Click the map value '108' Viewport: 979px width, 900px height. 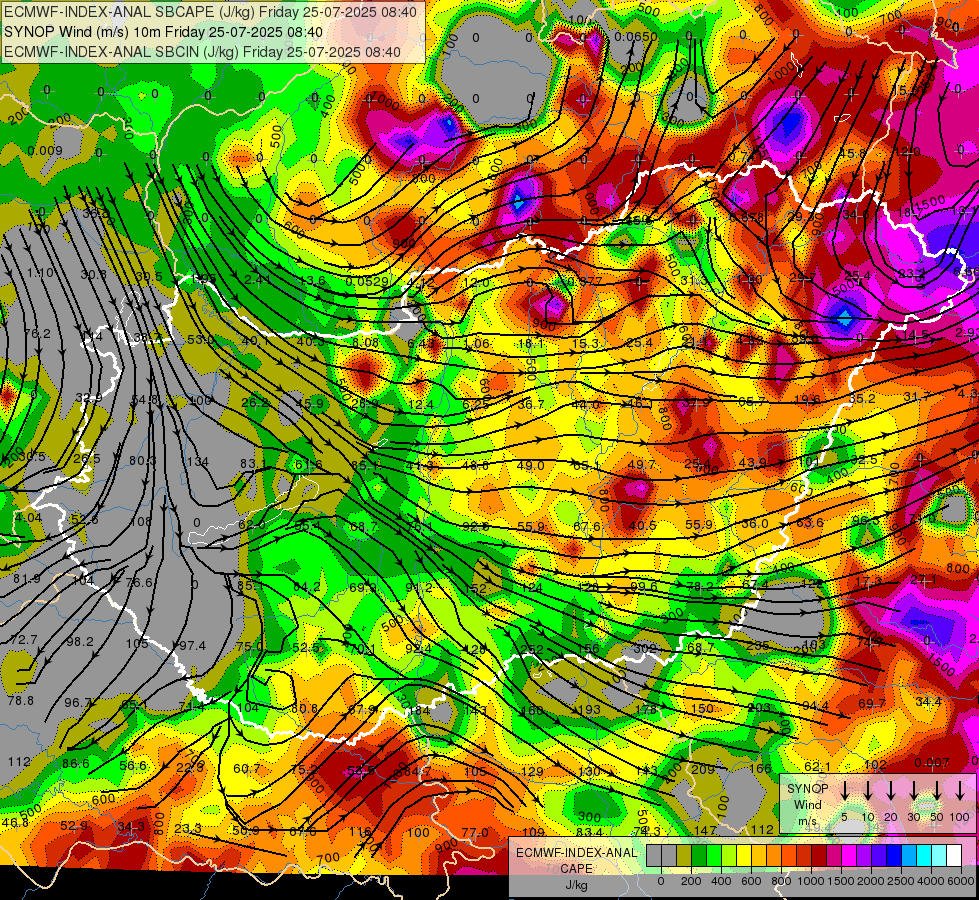[x=141, y=522]
